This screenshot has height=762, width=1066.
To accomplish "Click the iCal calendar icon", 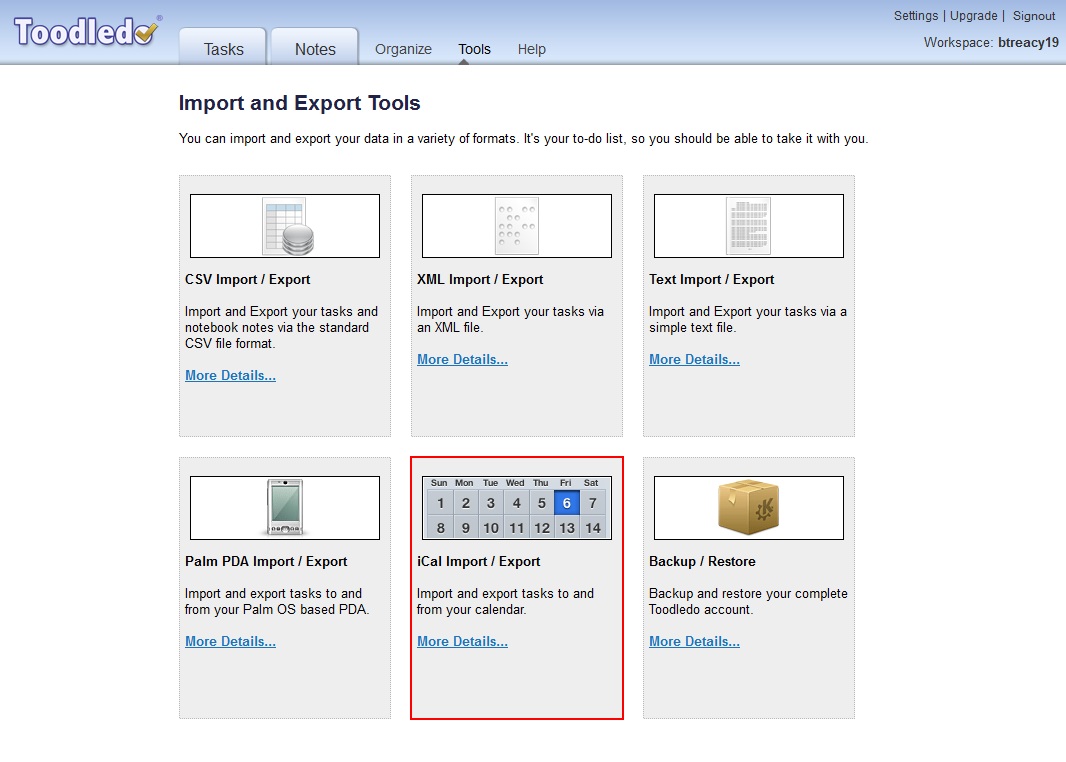I will click(517, 508).
